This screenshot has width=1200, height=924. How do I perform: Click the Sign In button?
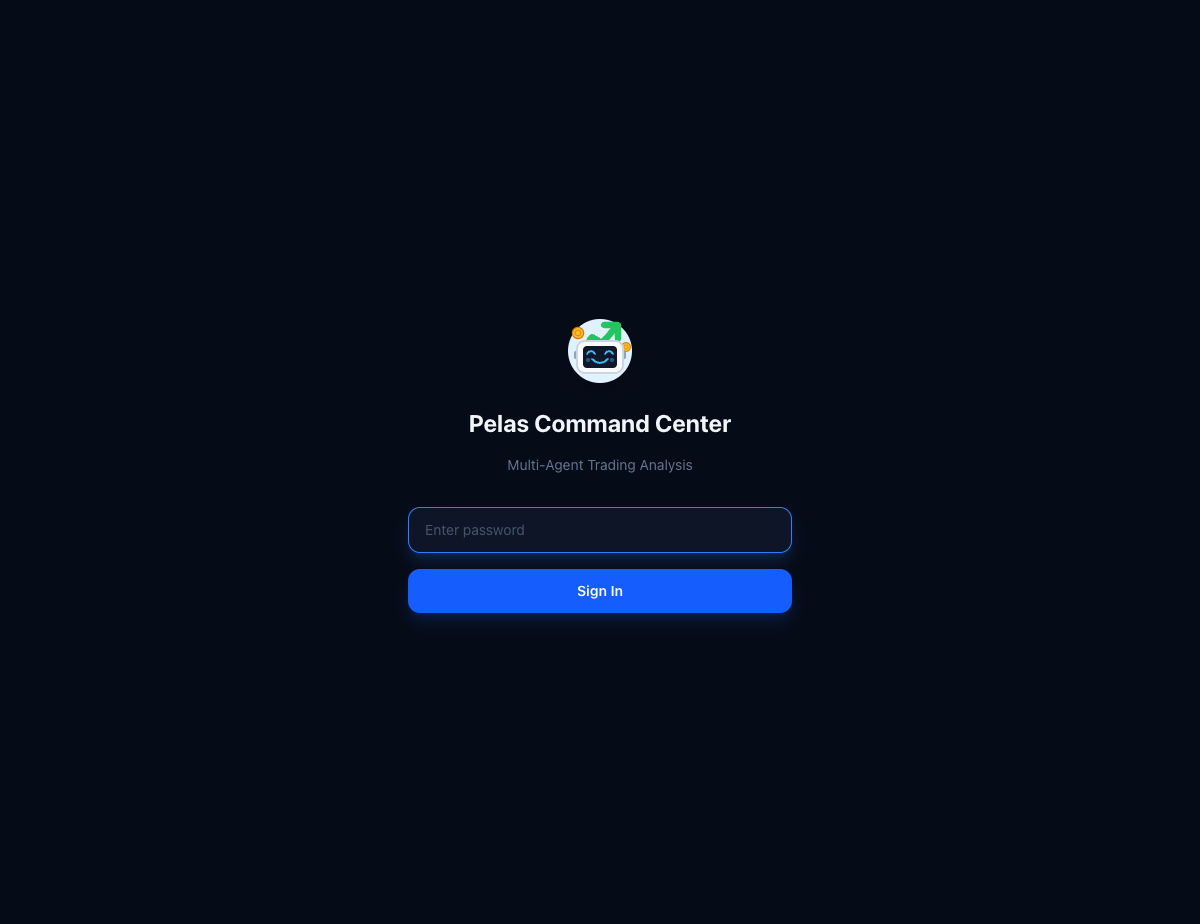pyautogui.click(x=600, y=591)
